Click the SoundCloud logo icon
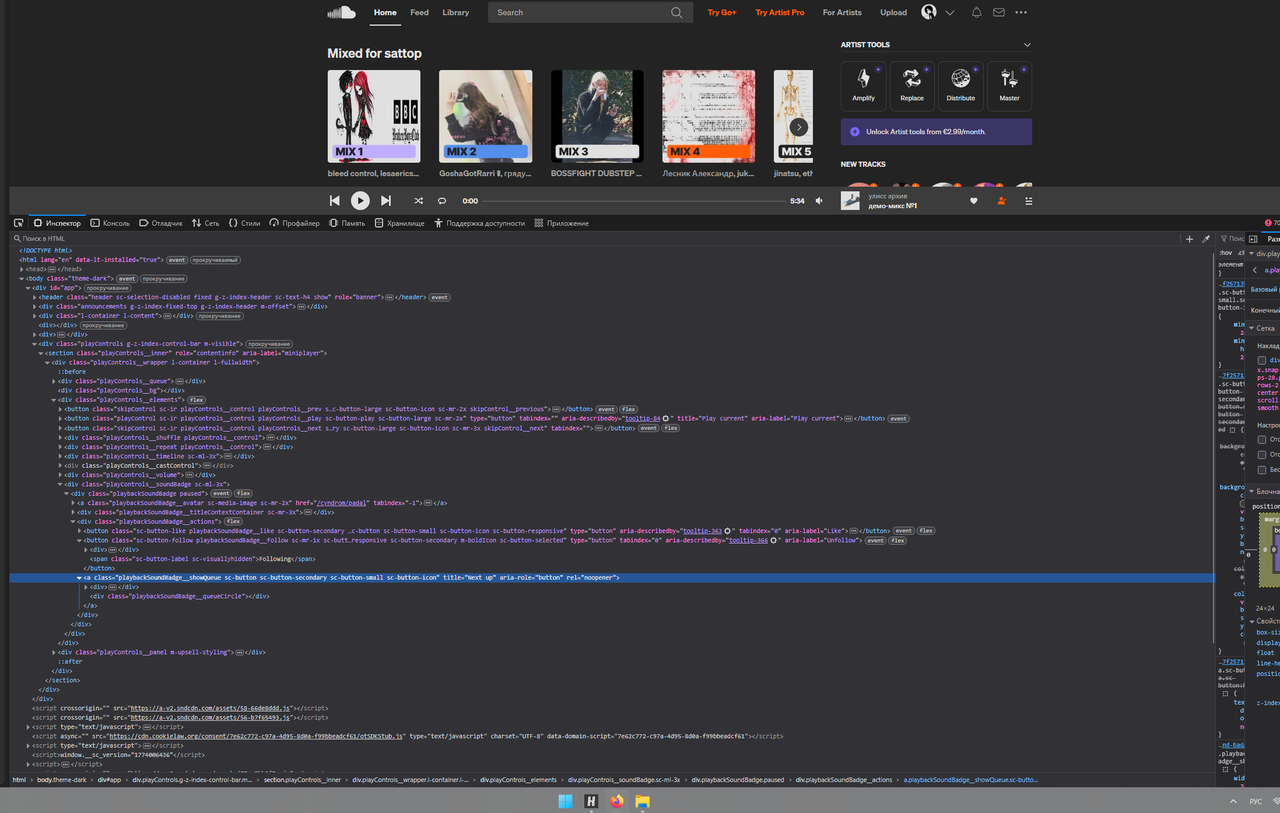The width and height of the screenshot is (1280, 813). 341,12
